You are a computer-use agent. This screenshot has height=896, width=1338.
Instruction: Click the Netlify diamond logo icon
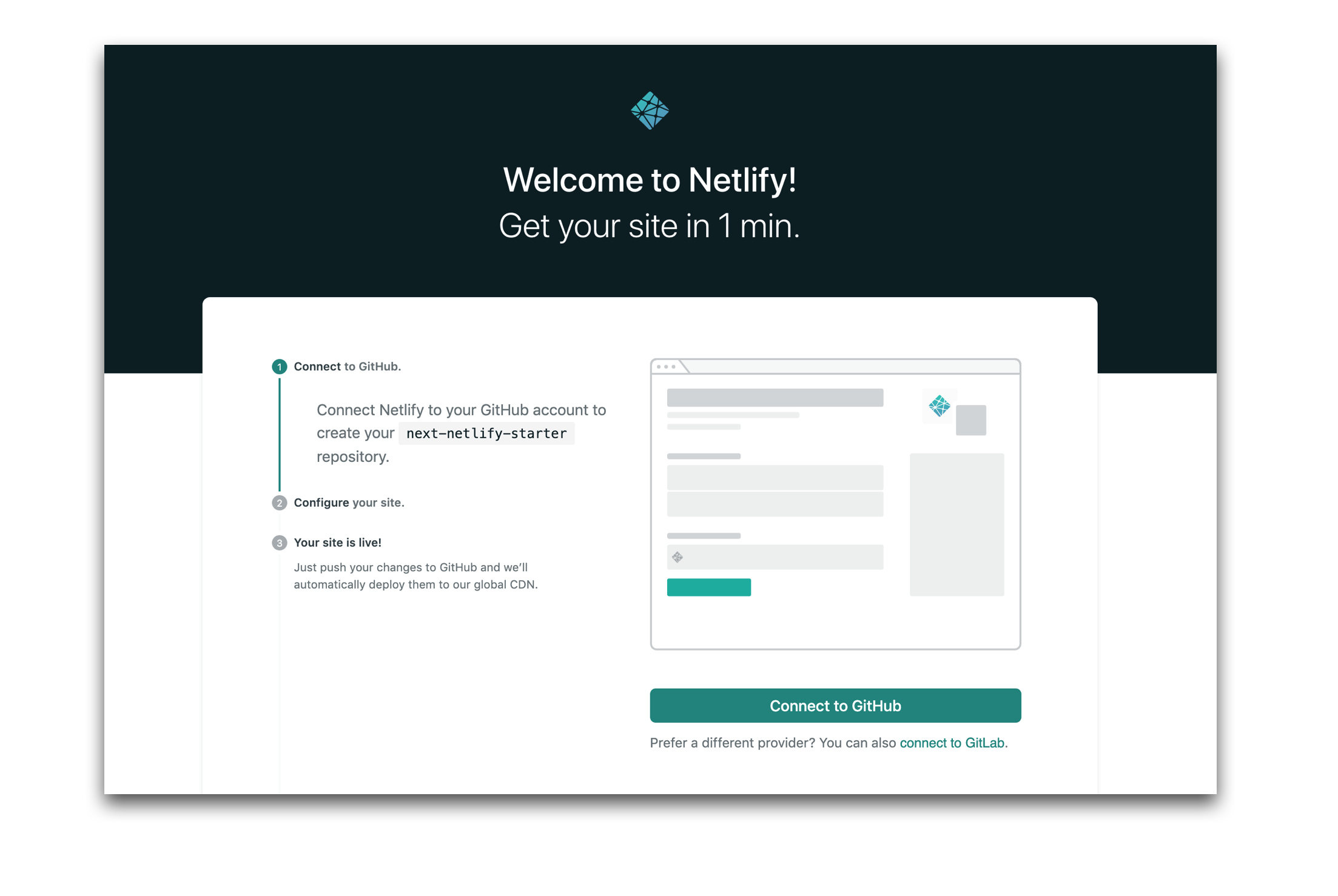pyautogui.click(x=650, y=110)
